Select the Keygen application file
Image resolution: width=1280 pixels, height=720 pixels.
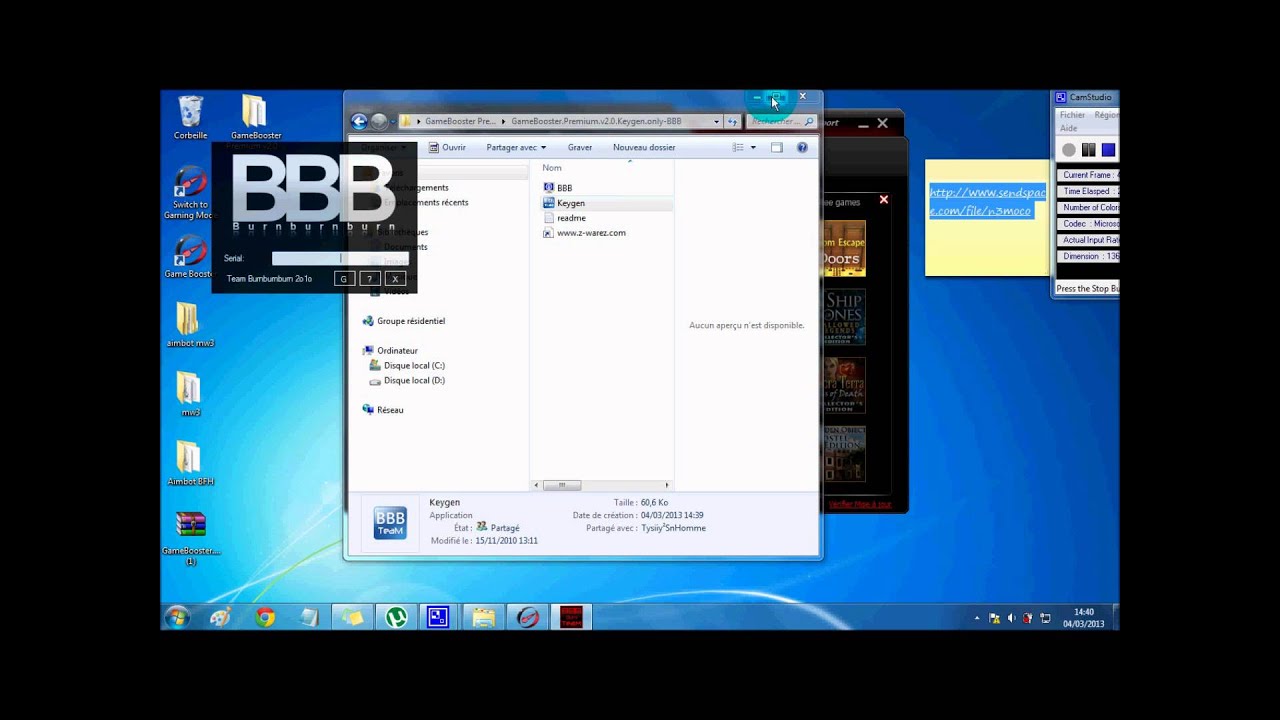point(606,203)
